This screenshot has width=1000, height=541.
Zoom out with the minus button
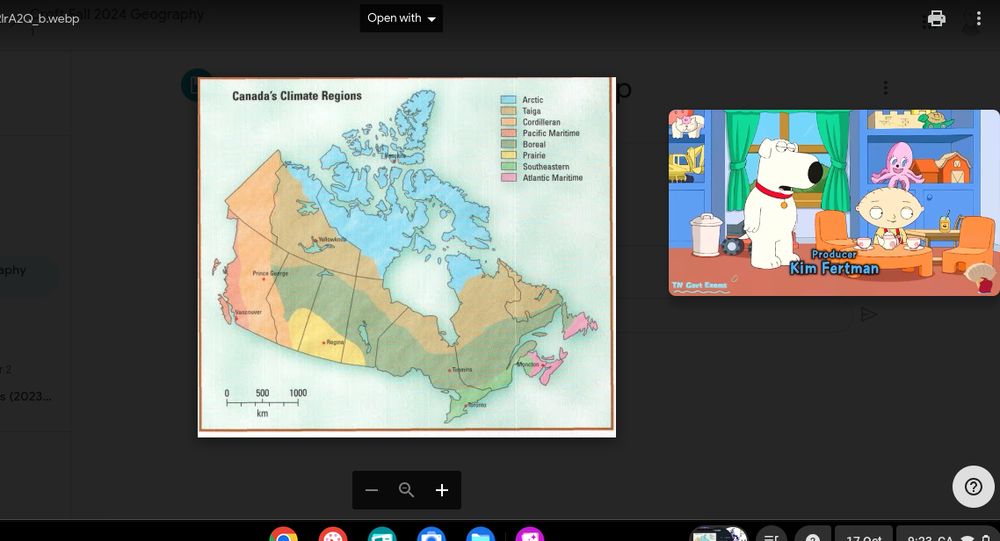[372, 490]
